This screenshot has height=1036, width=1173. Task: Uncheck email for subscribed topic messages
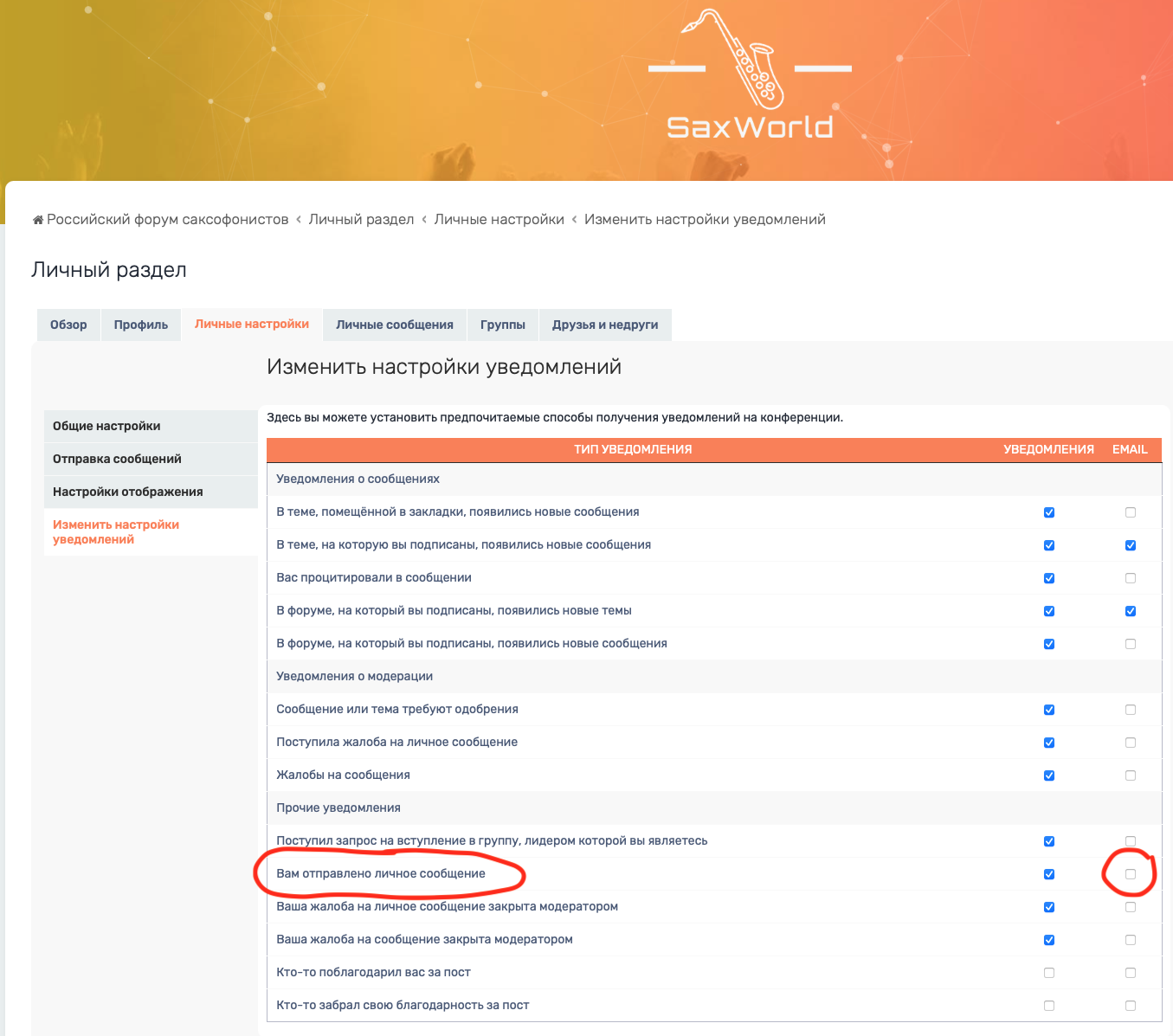pos(1131,545)
